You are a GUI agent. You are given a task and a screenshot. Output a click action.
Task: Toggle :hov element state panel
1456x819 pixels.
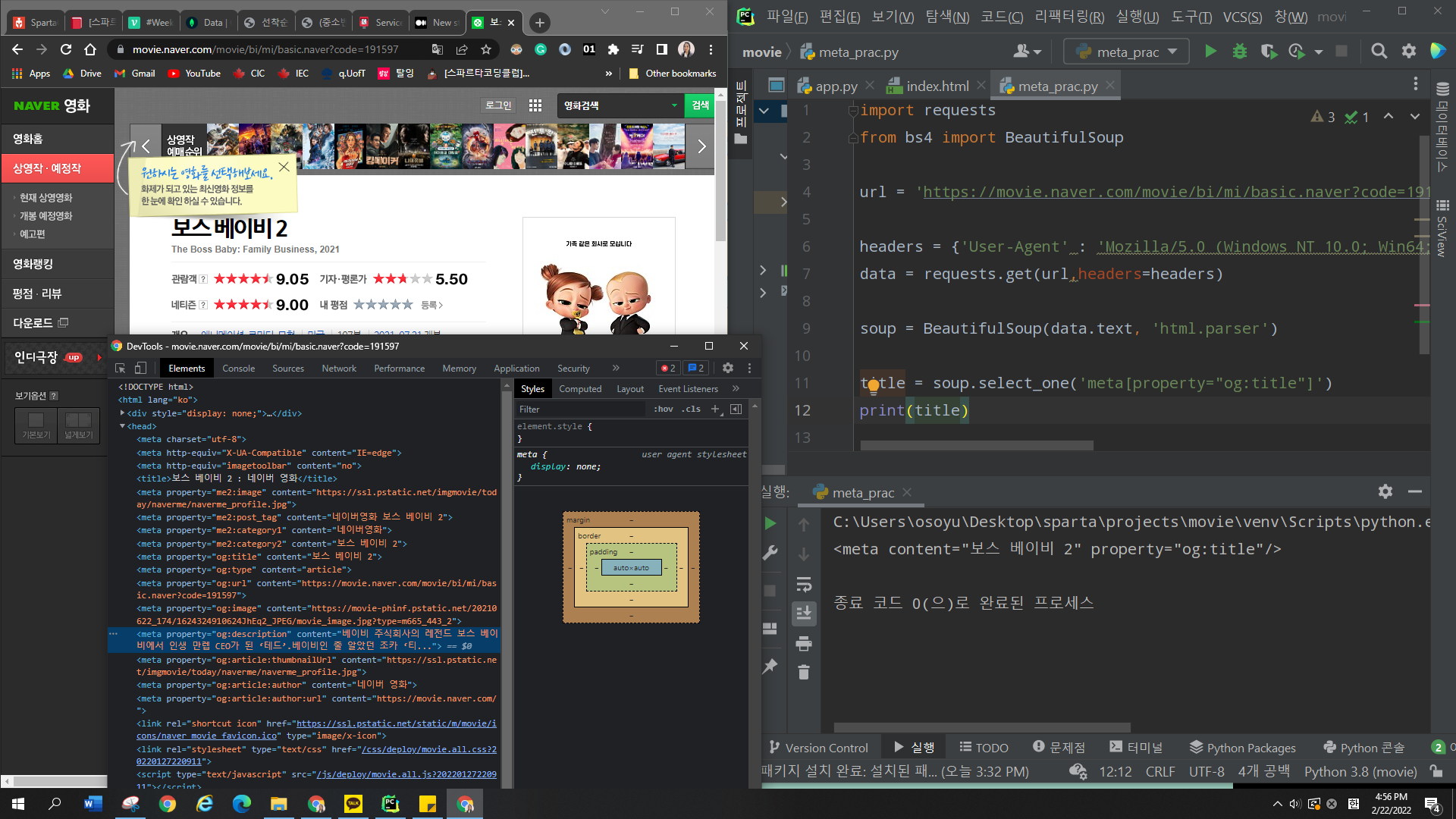tap(663, 409)
